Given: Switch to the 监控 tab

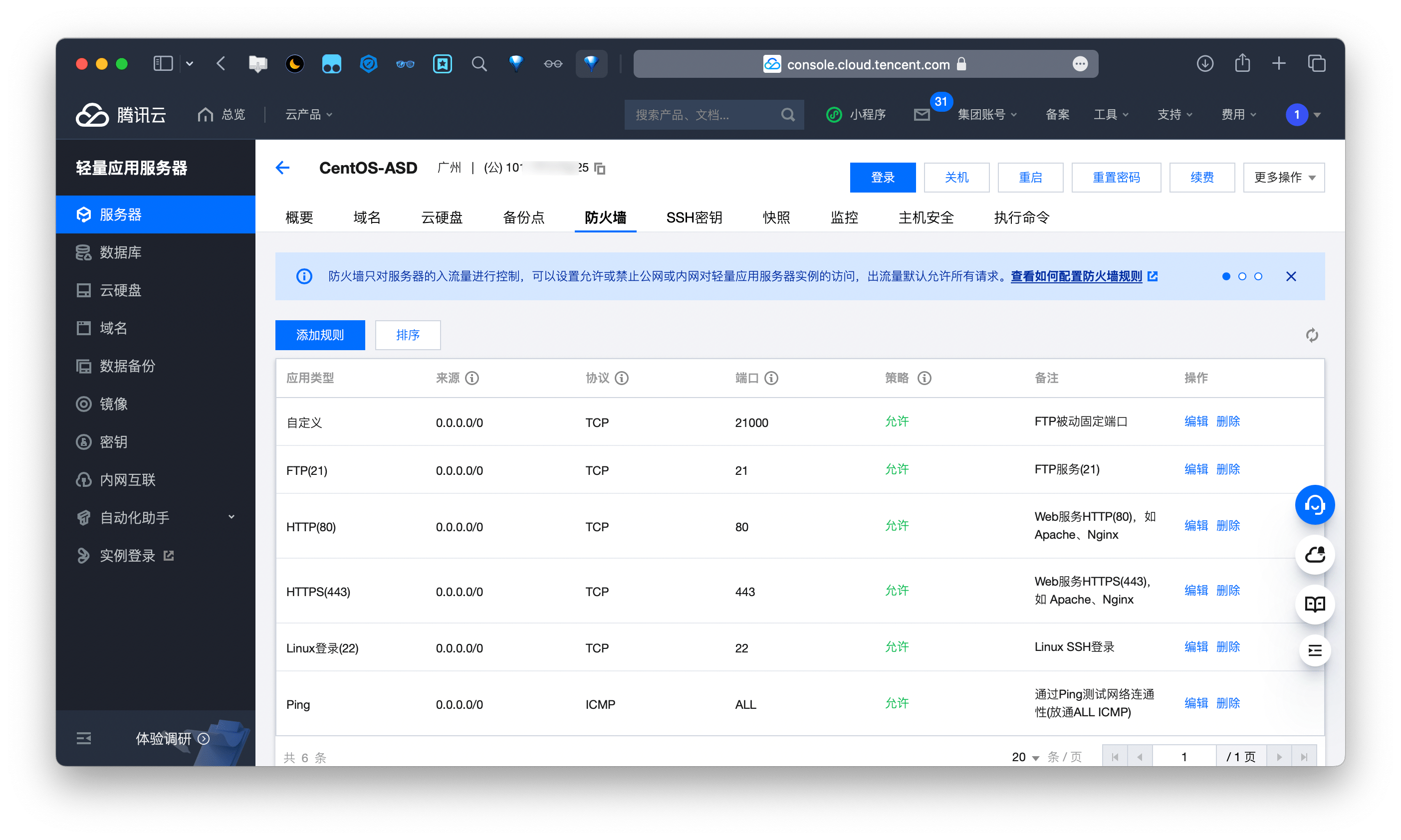Looking at the screenshot, I should pyautogui.click(x=844, y=217).
